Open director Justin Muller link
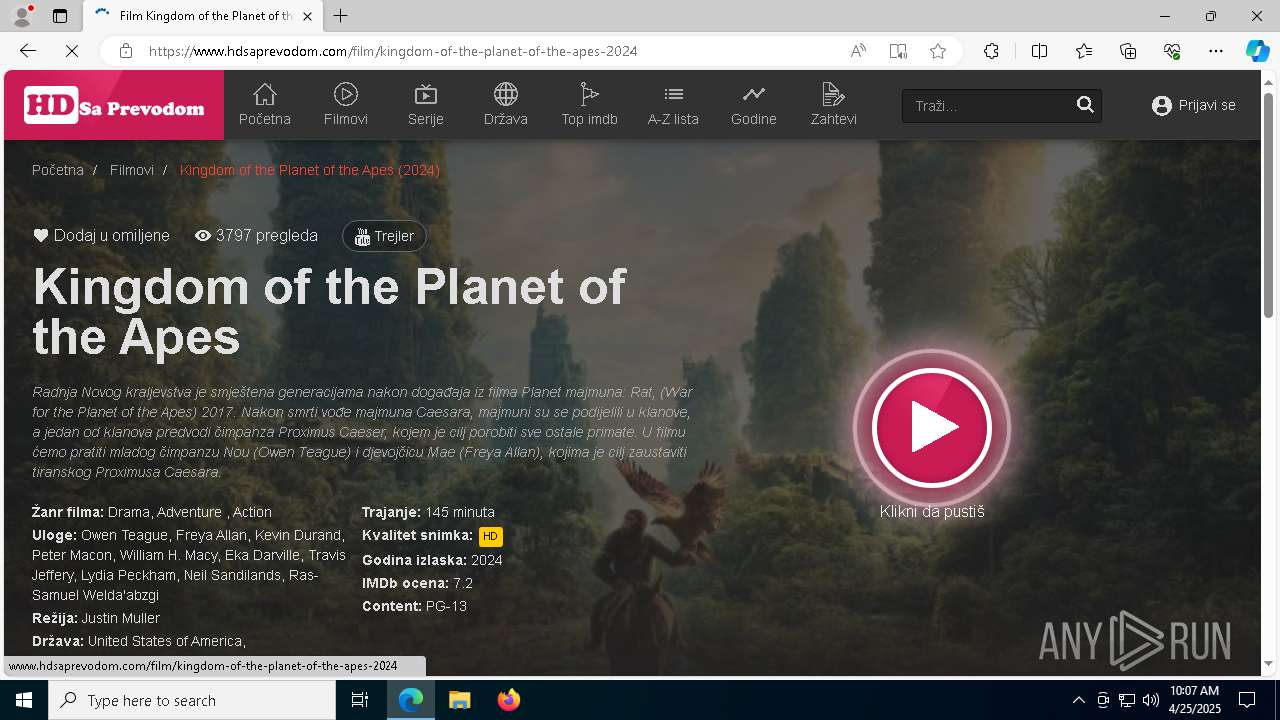Screen dimensions: 1280x720 click(x=121, y=618)
